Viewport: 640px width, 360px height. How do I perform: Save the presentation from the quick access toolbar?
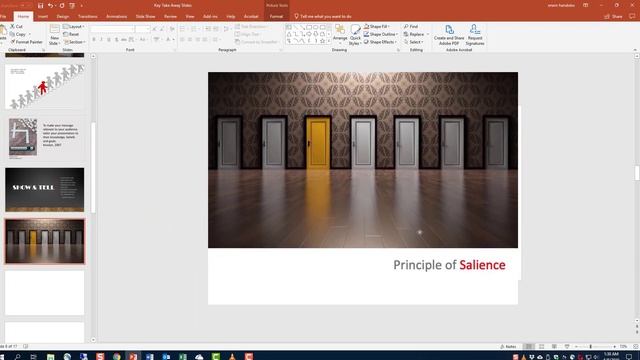coord(40,6)
